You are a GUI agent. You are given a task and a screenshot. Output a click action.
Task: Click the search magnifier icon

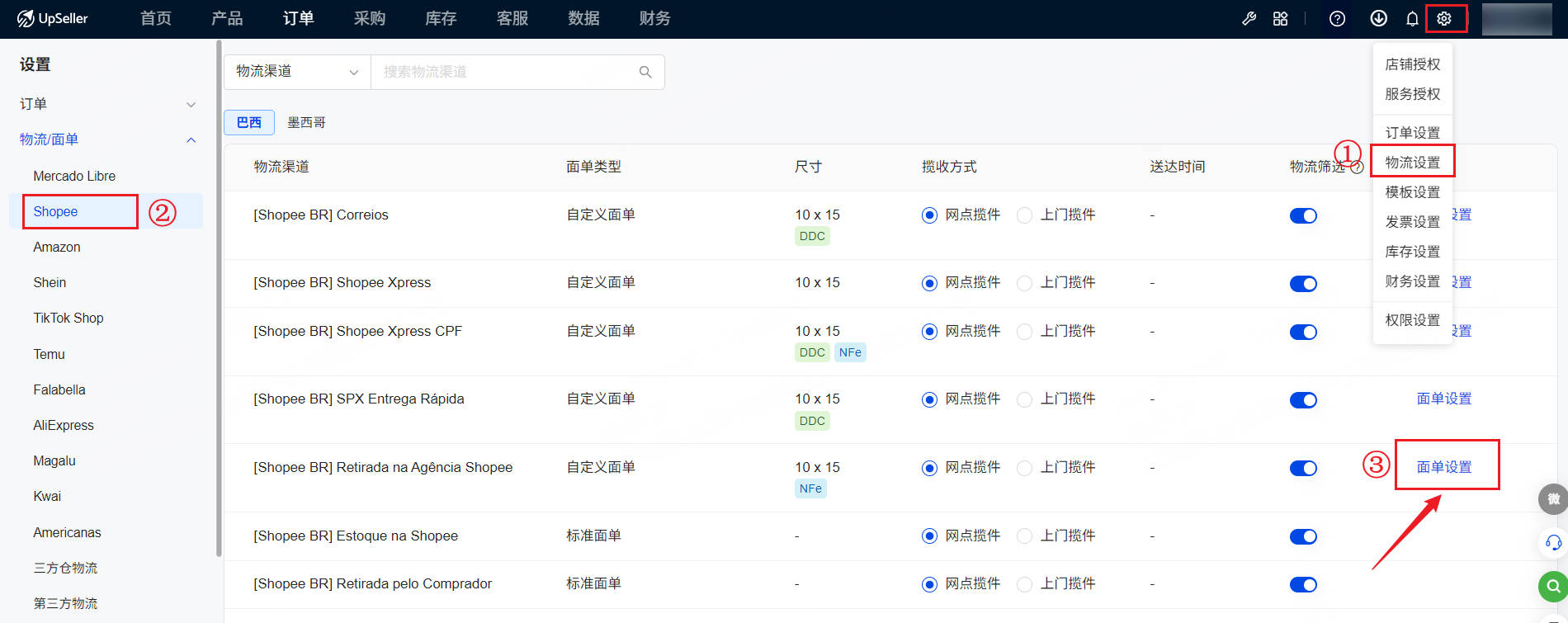click(645, 72)
